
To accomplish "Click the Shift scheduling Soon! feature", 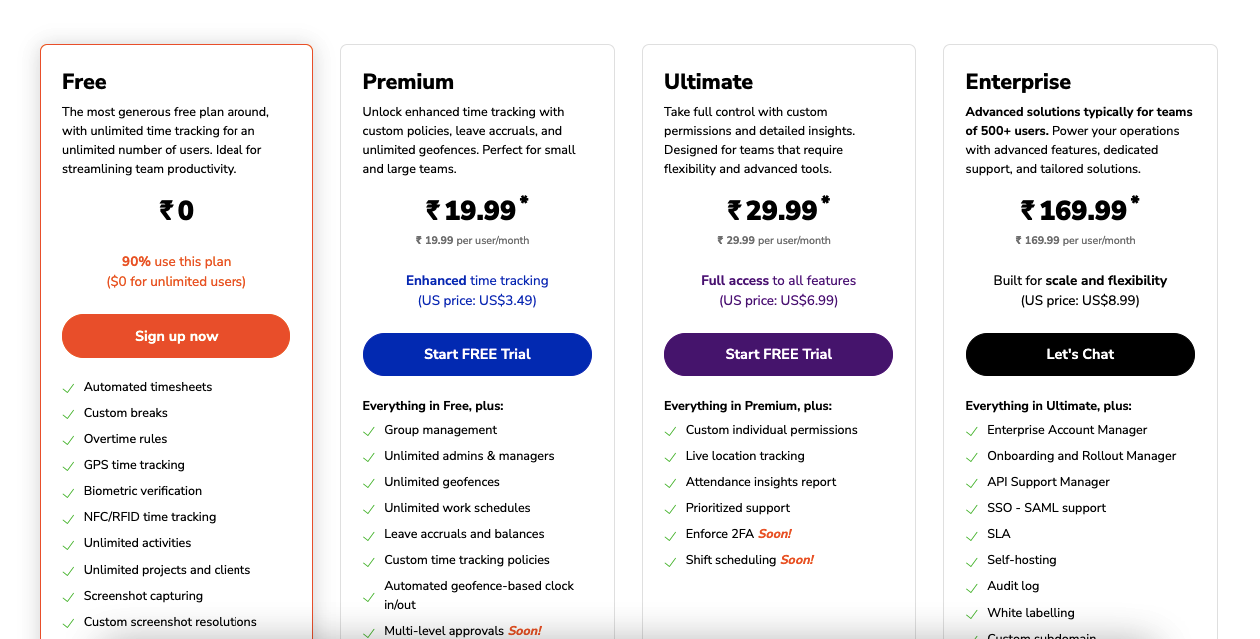I will click(750, 560).
